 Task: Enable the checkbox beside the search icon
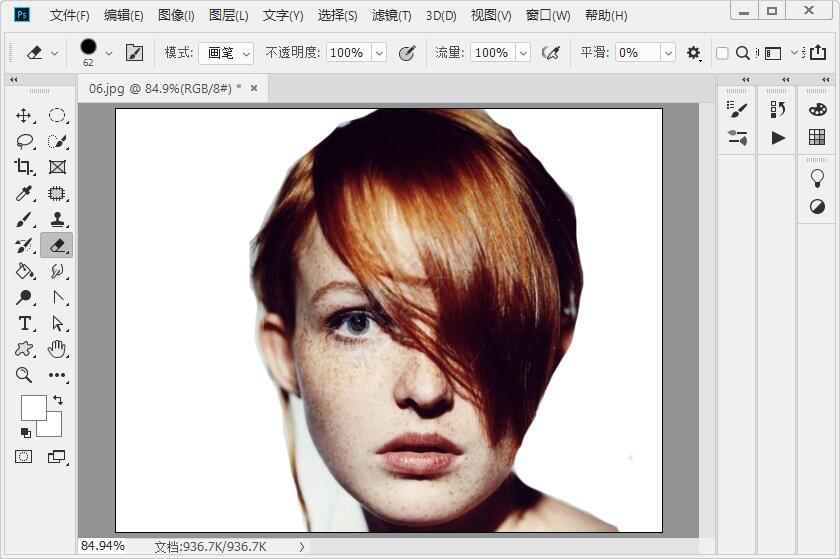coord(722,53)
